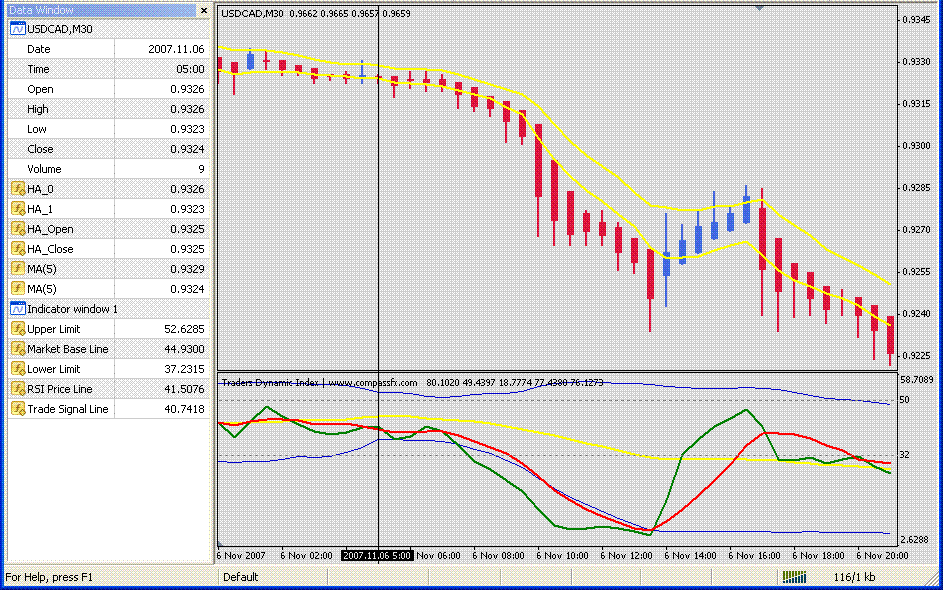Click the Lower Limit indicator icon

pyautogui.click(x=17, y=369)
